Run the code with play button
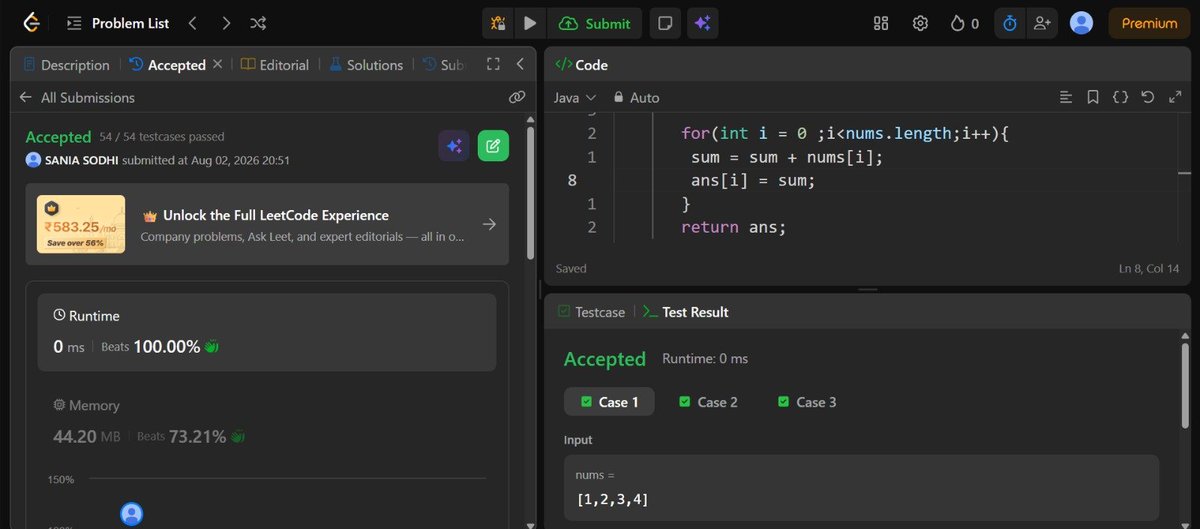The height and width of the screenshot is (529, 1200). coord(530,23)
